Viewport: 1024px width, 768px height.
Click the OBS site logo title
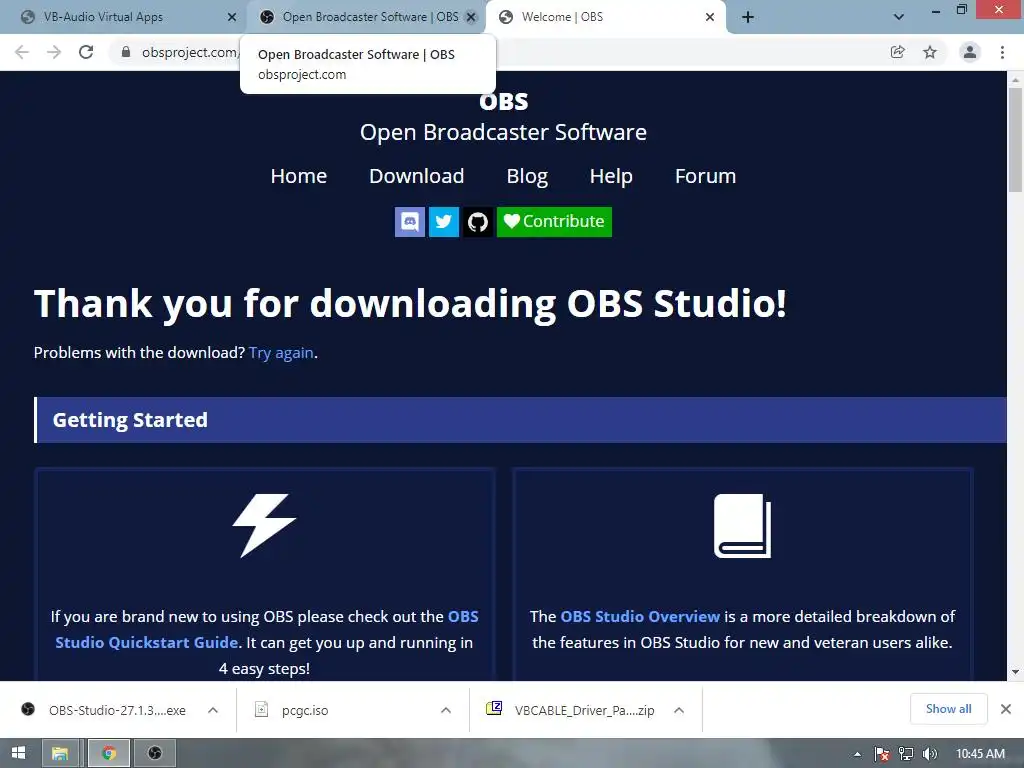pos(504,102)
